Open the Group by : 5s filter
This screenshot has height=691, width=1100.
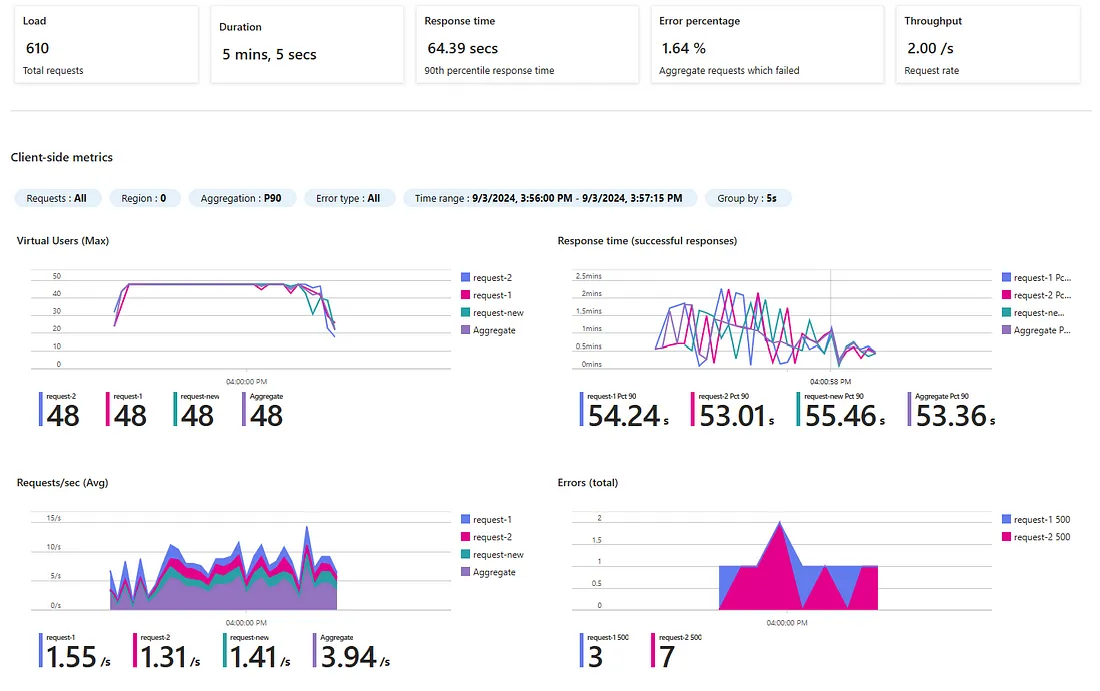[747, 198]
